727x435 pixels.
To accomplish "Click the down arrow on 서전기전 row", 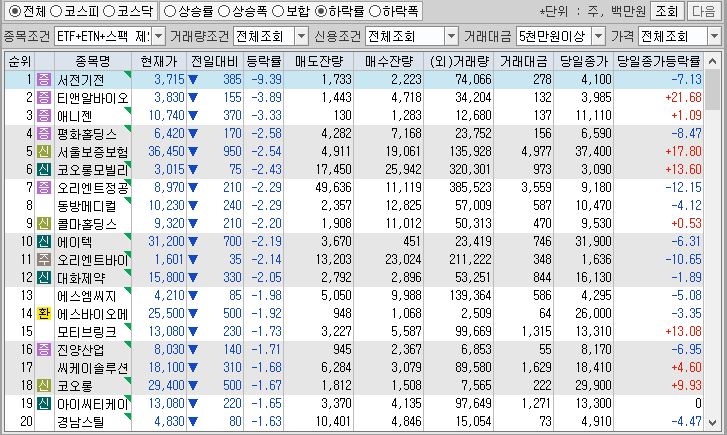I will click(x=193, y=80).
